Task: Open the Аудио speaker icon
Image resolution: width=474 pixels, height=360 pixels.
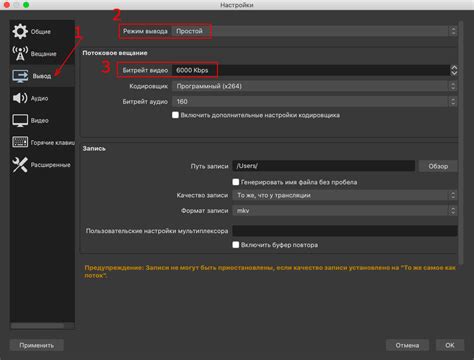Action: click(20, 98)
